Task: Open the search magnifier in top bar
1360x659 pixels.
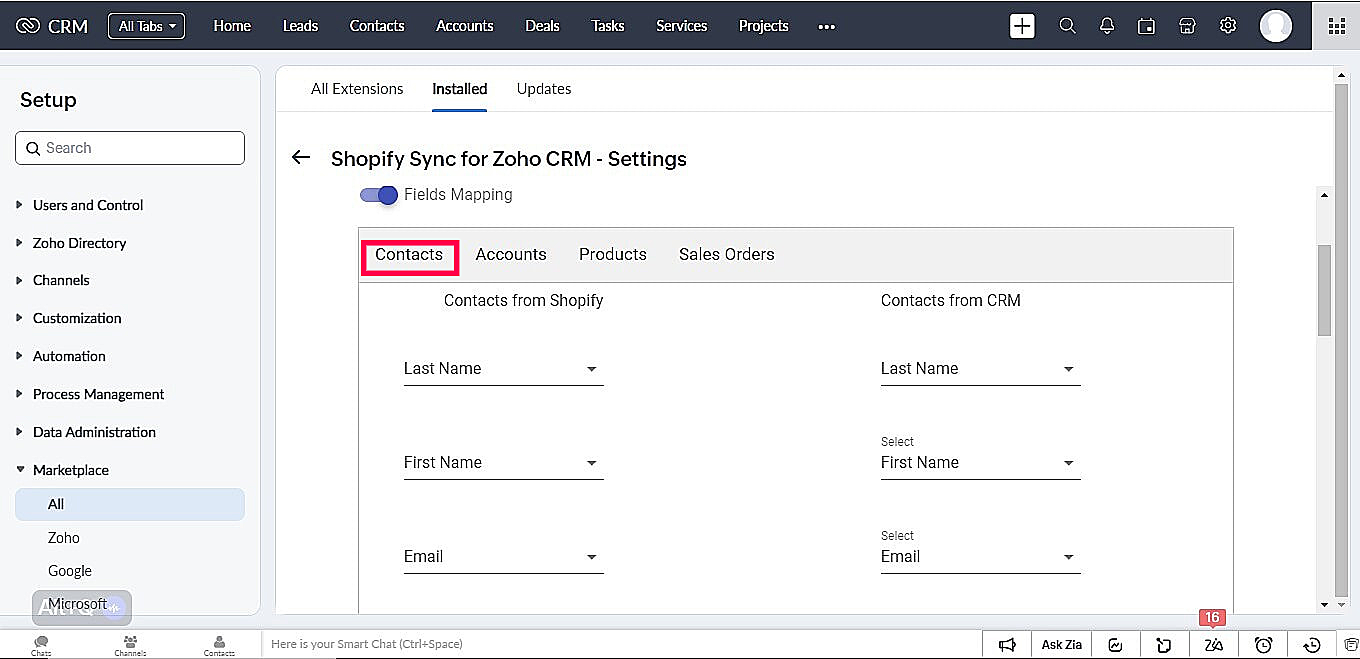Action: (1068, 26)
